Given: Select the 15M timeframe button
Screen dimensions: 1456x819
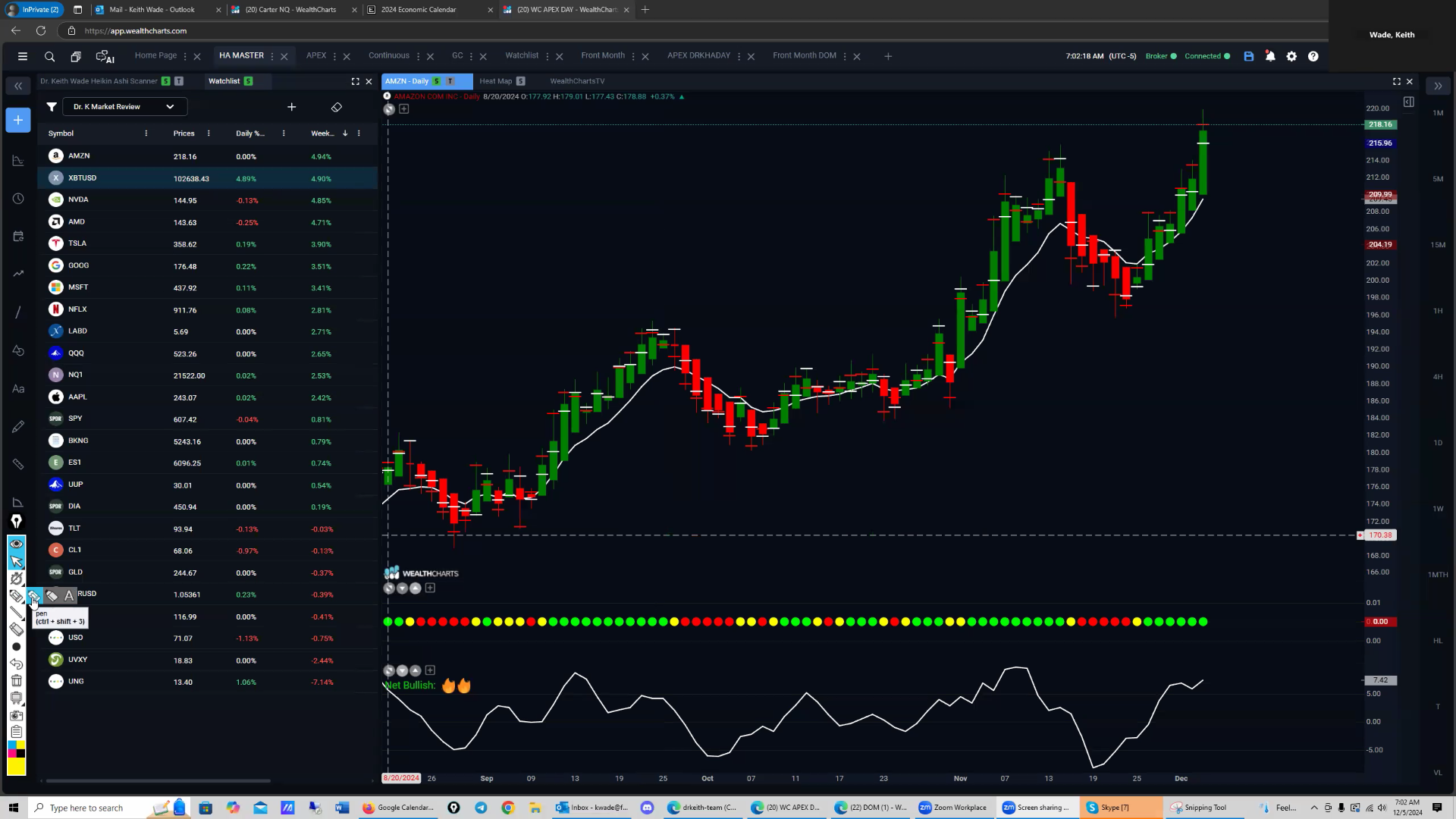Looking at the screenshot, I should tap(1438, 245).
